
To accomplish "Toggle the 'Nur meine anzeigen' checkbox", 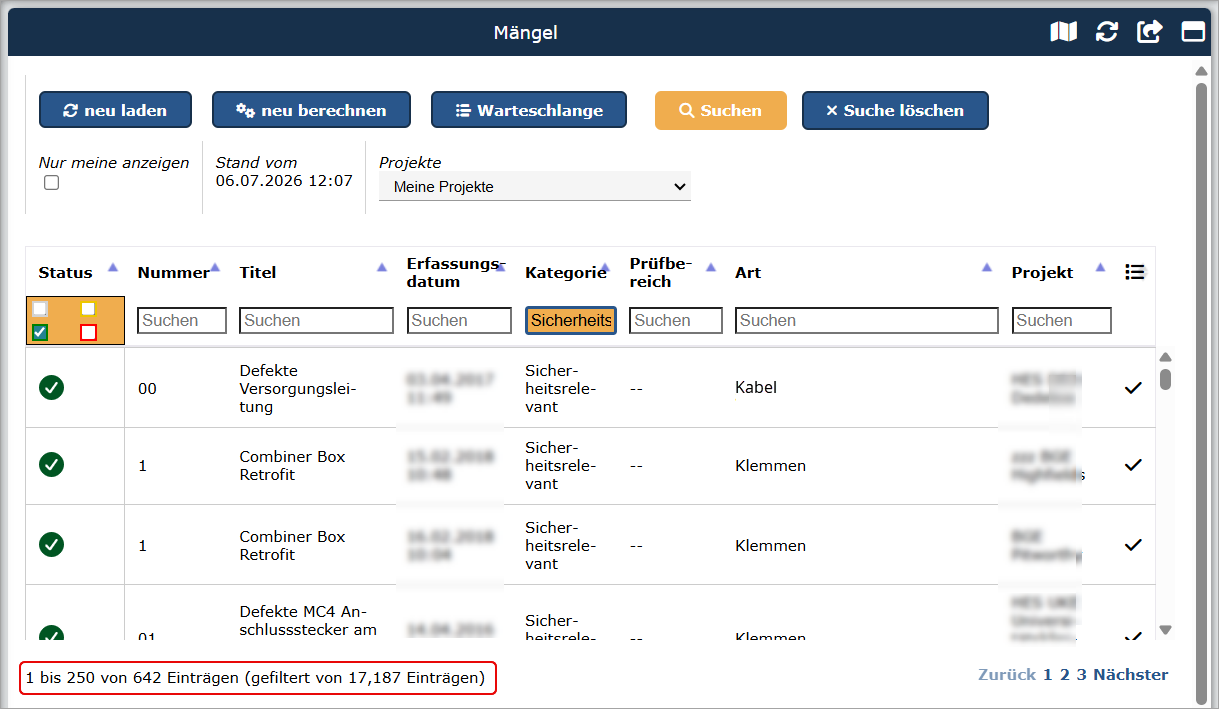I will pyautogui.click(x=52, y=183).
